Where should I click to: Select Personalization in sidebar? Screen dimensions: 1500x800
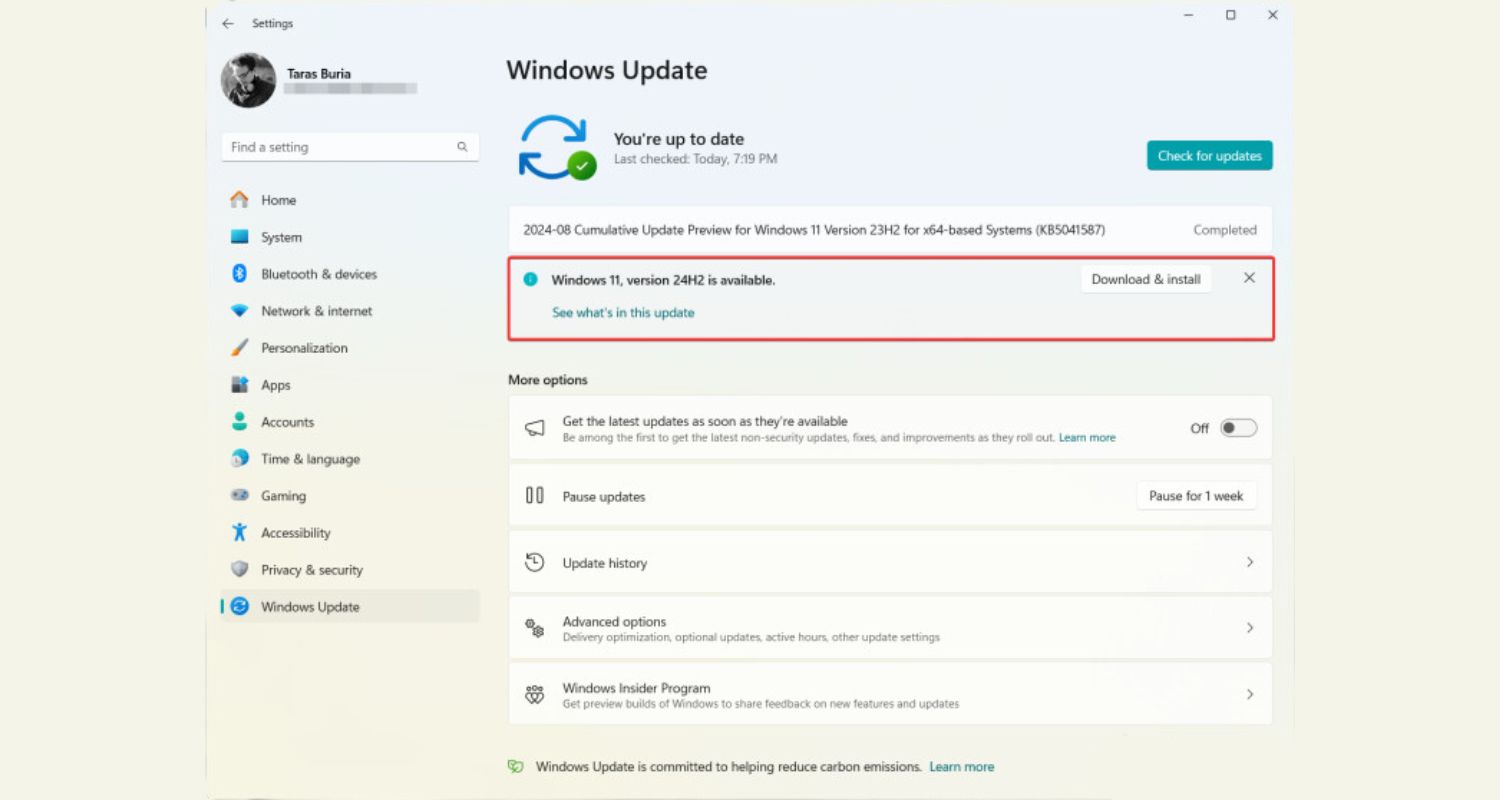tap(350, 348)
